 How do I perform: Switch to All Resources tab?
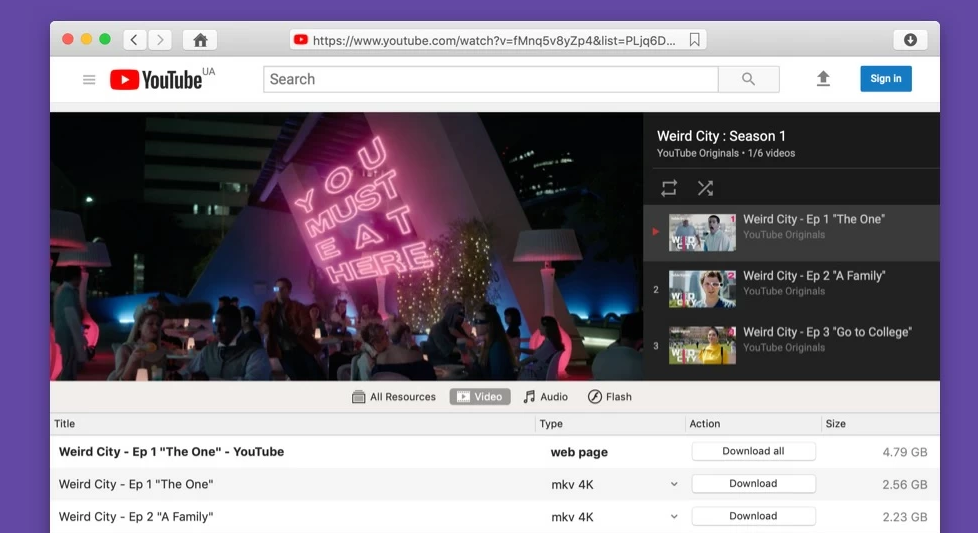[394, 396]
